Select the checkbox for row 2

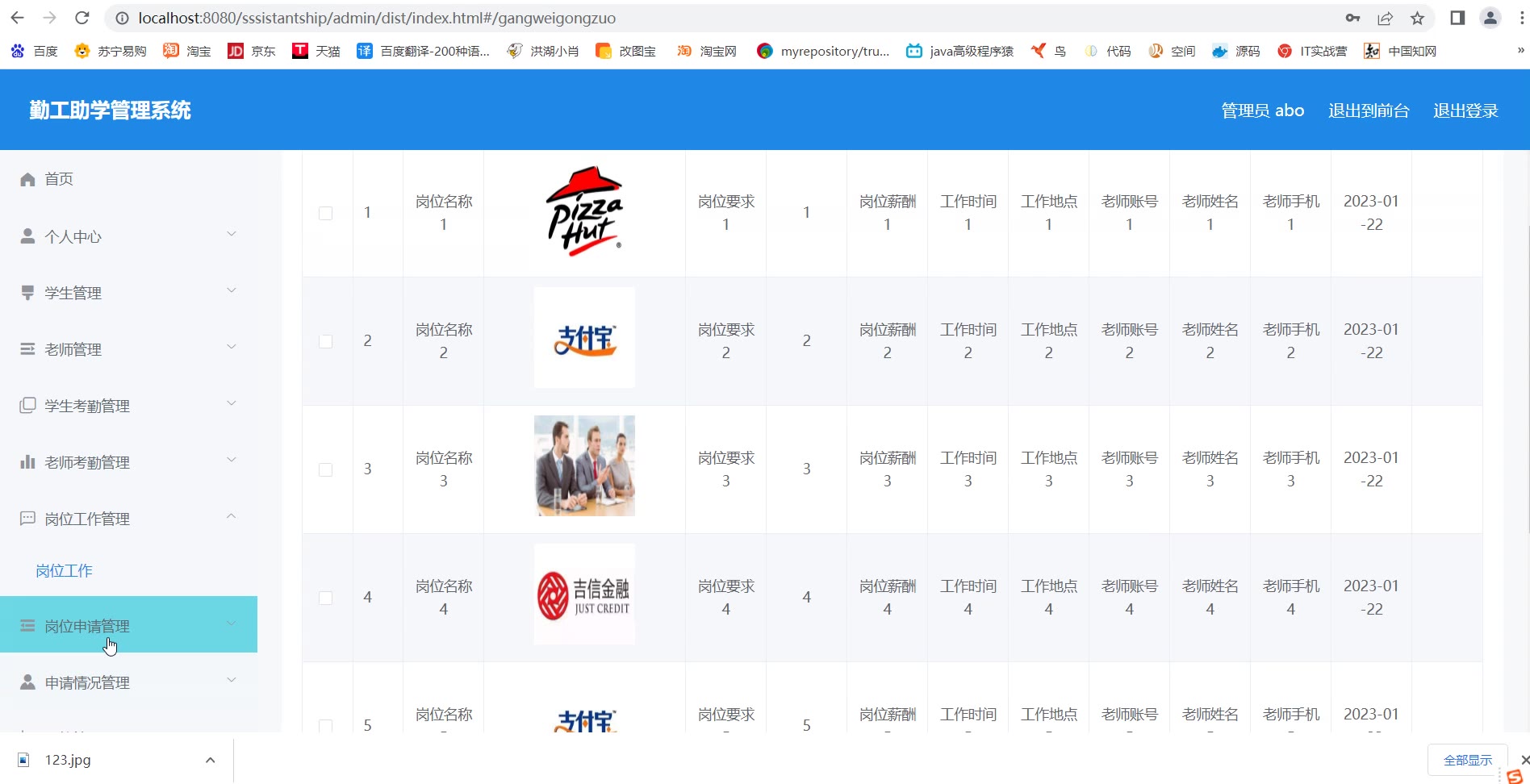click(326, 341)
